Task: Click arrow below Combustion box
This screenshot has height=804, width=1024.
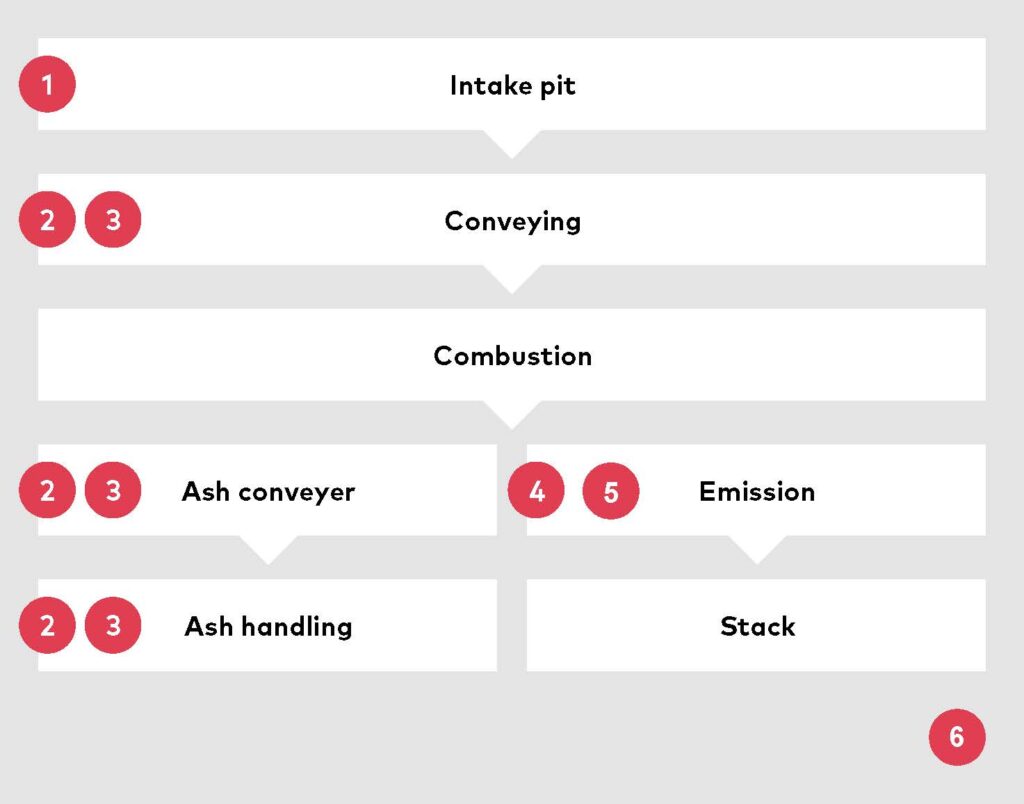Action: [512, 415]
